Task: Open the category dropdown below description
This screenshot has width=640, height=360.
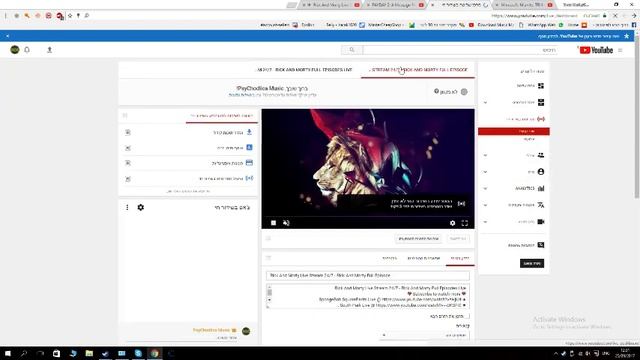Action: [x=425, y=335]
